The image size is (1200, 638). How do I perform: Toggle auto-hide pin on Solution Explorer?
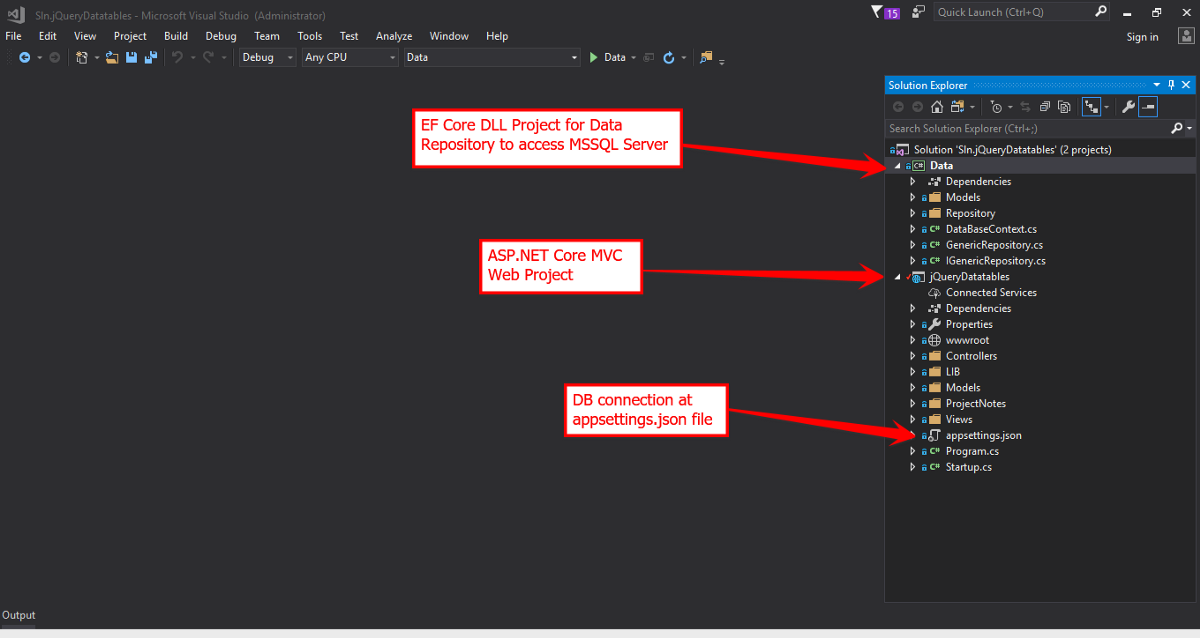(x=1171, y=85)
